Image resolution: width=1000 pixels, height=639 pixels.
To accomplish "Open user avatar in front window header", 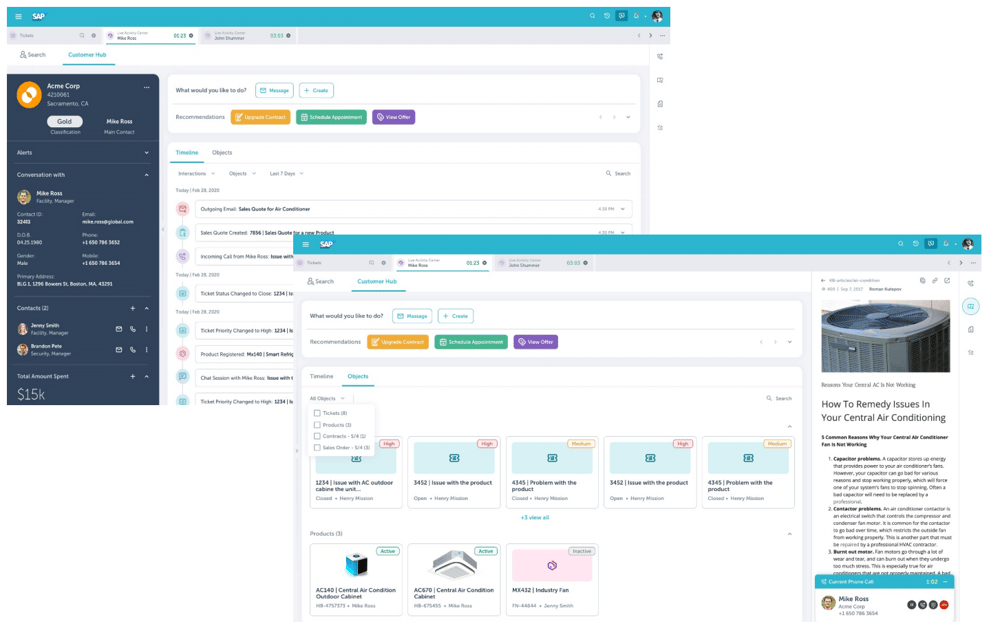I will pyautogui.click(x=968, y=244).
